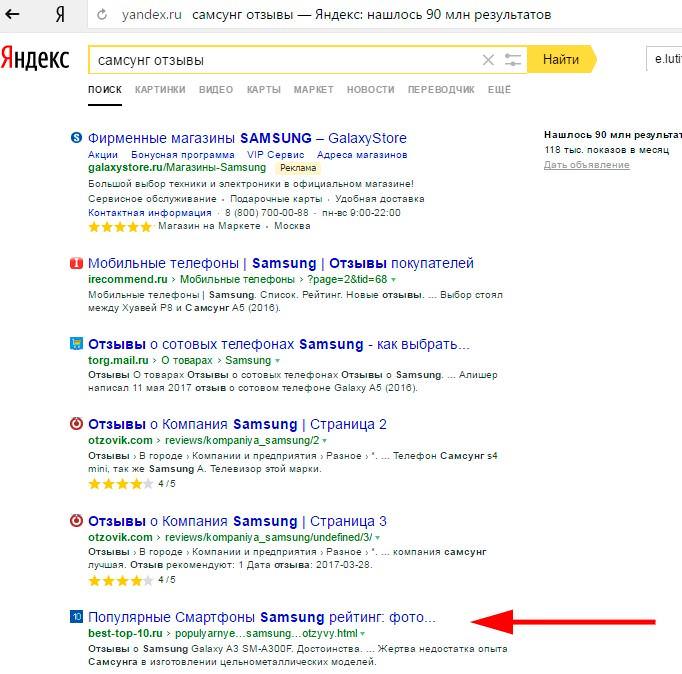This screenshot has height=674, width=682.
Task: Click the e.luti account button
Action: click(664, 59)
